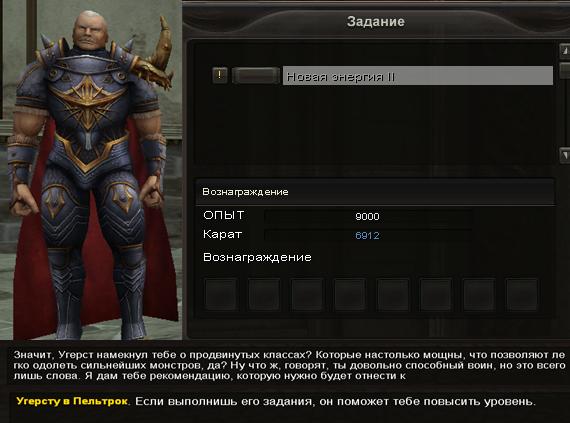The height and width of the screenshot is (423, 570).
Task: Click the second empty reward slot
Action: pyautogui.click(x=264, y=294)
